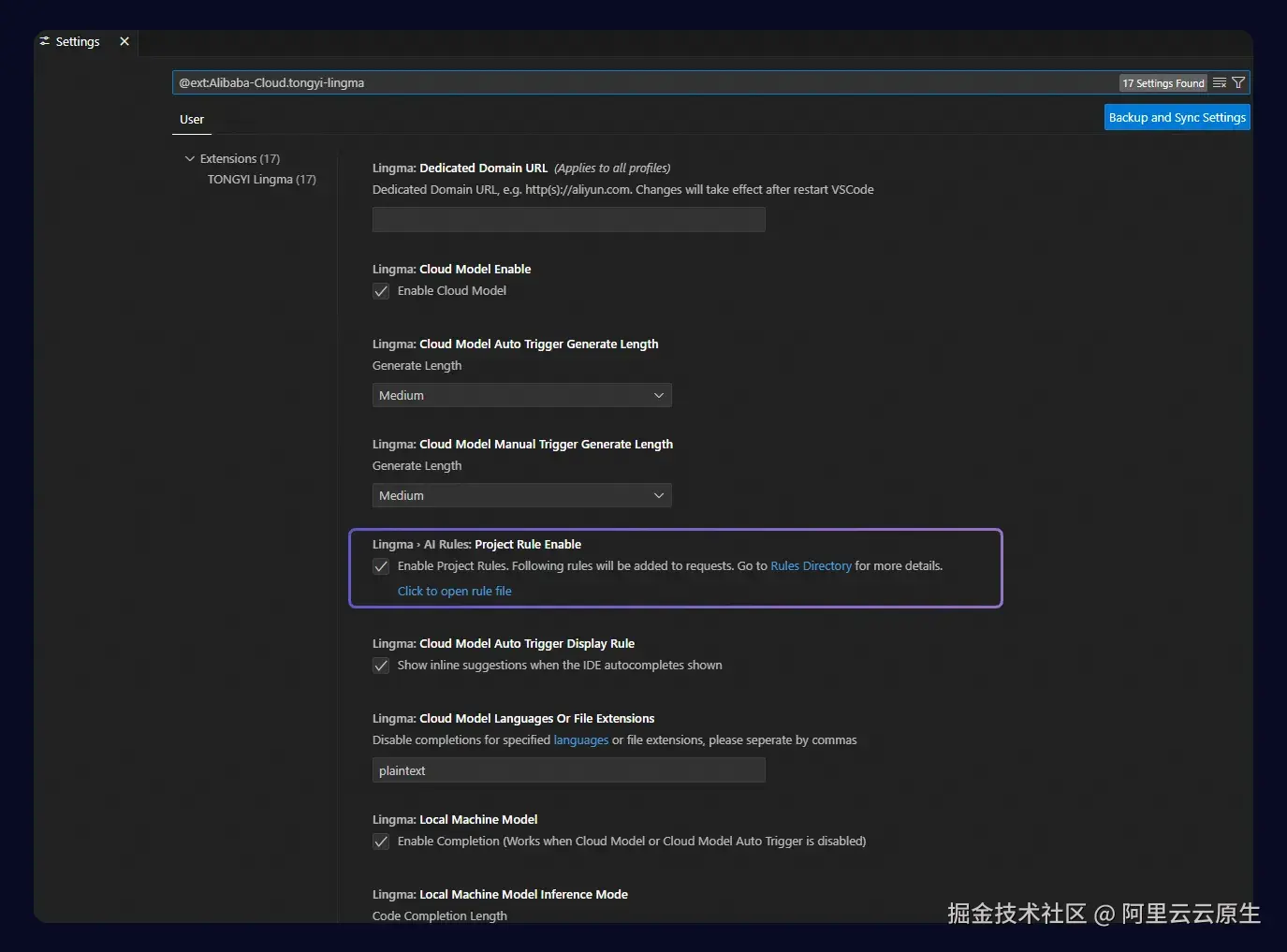Click the Dedicated Domain URL input field
The image size is (1287, 952).
pyautogui.click(x=569, y=220)
